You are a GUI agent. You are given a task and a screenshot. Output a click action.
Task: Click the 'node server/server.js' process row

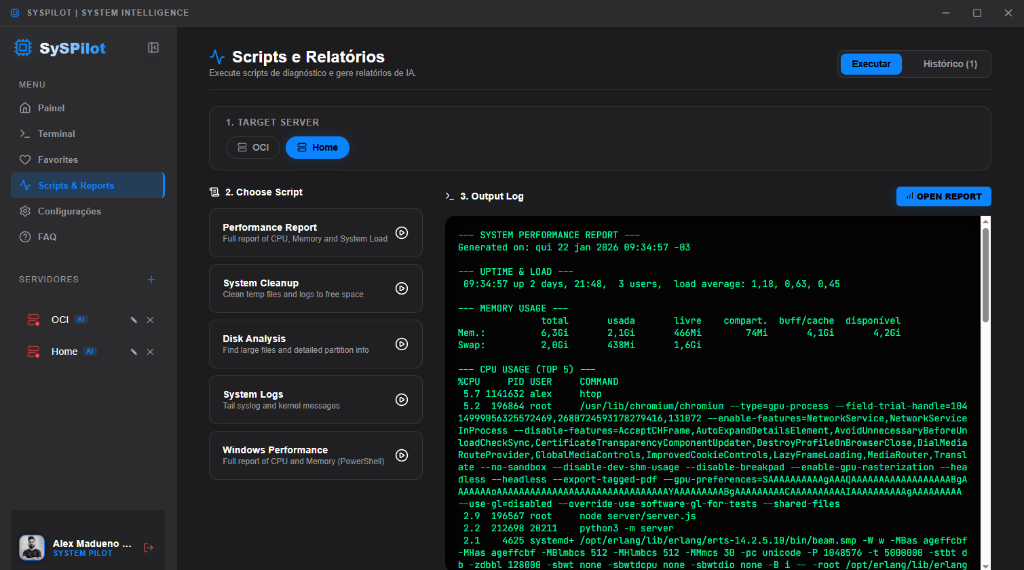click(x=579, y=516)
